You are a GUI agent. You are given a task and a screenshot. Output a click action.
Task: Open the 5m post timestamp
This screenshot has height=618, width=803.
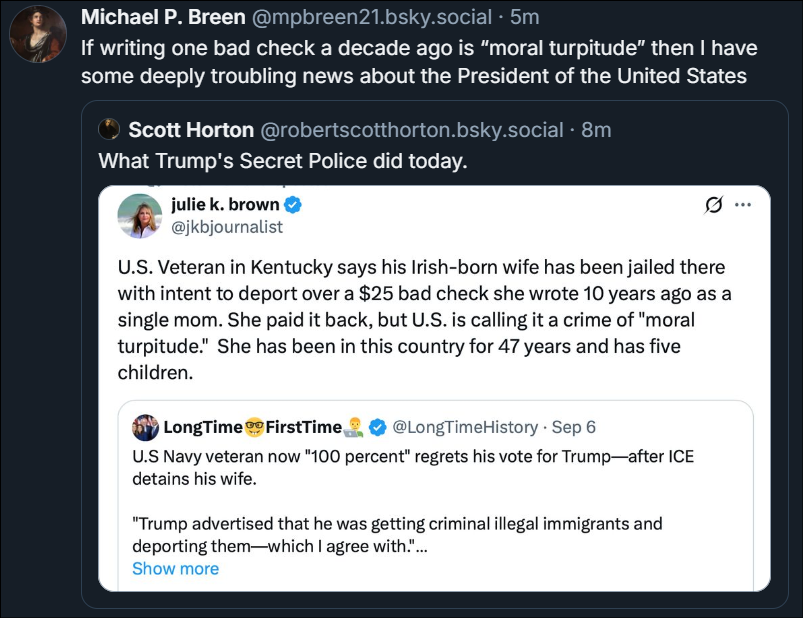(525, 17)
